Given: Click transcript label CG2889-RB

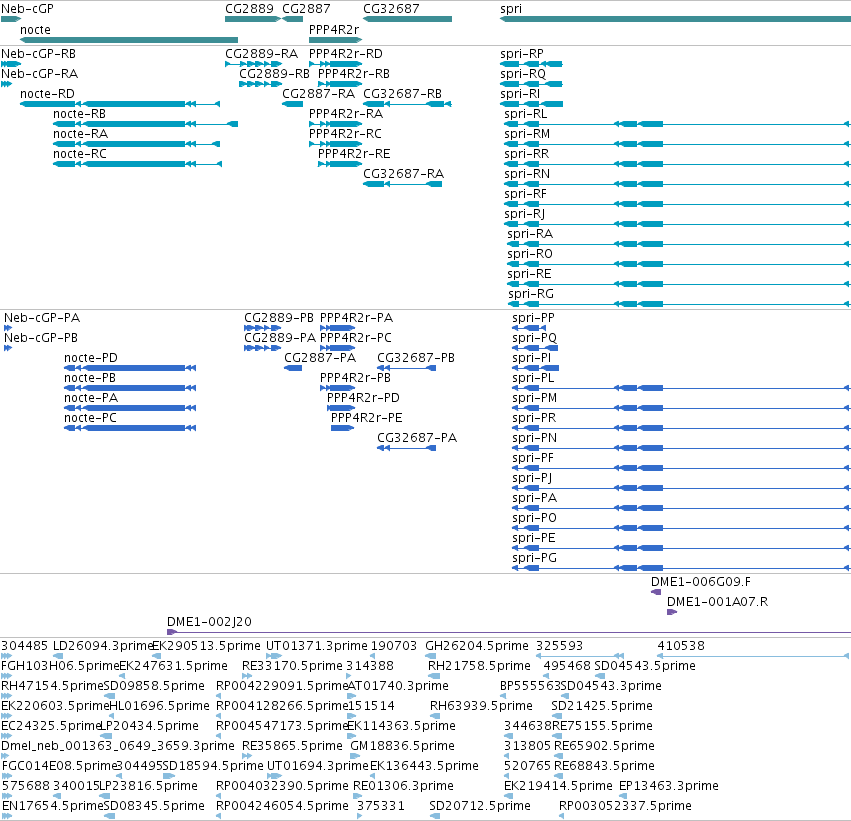Looking at the screenshot, I should (275, 74).
